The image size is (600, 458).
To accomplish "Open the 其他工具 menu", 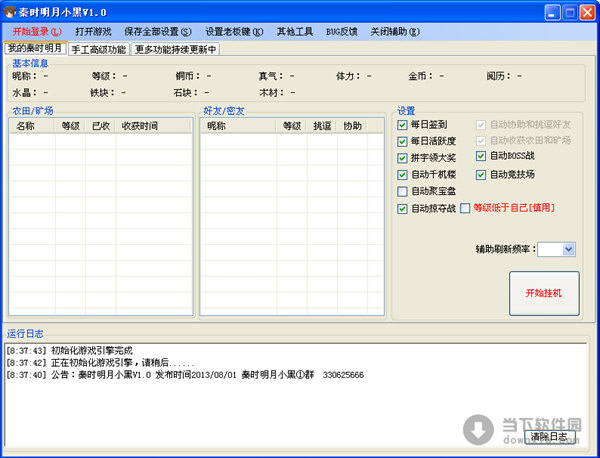I will tap(294, 32).
